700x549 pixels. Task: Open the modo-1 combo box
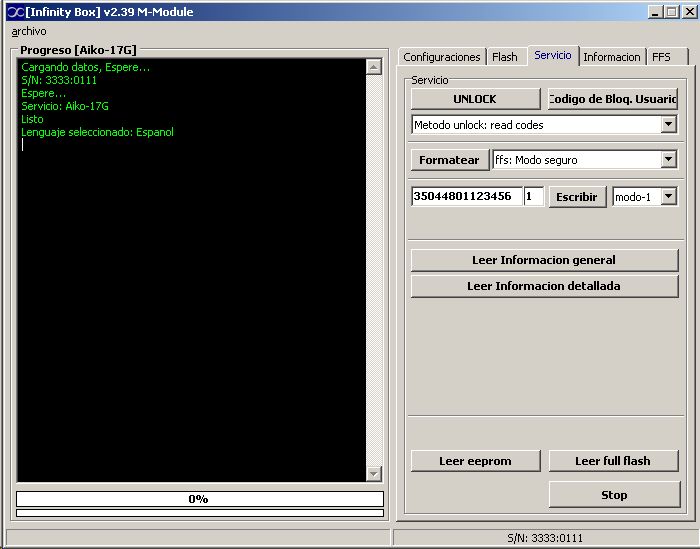pyautogui.click(x=645, y=196)
